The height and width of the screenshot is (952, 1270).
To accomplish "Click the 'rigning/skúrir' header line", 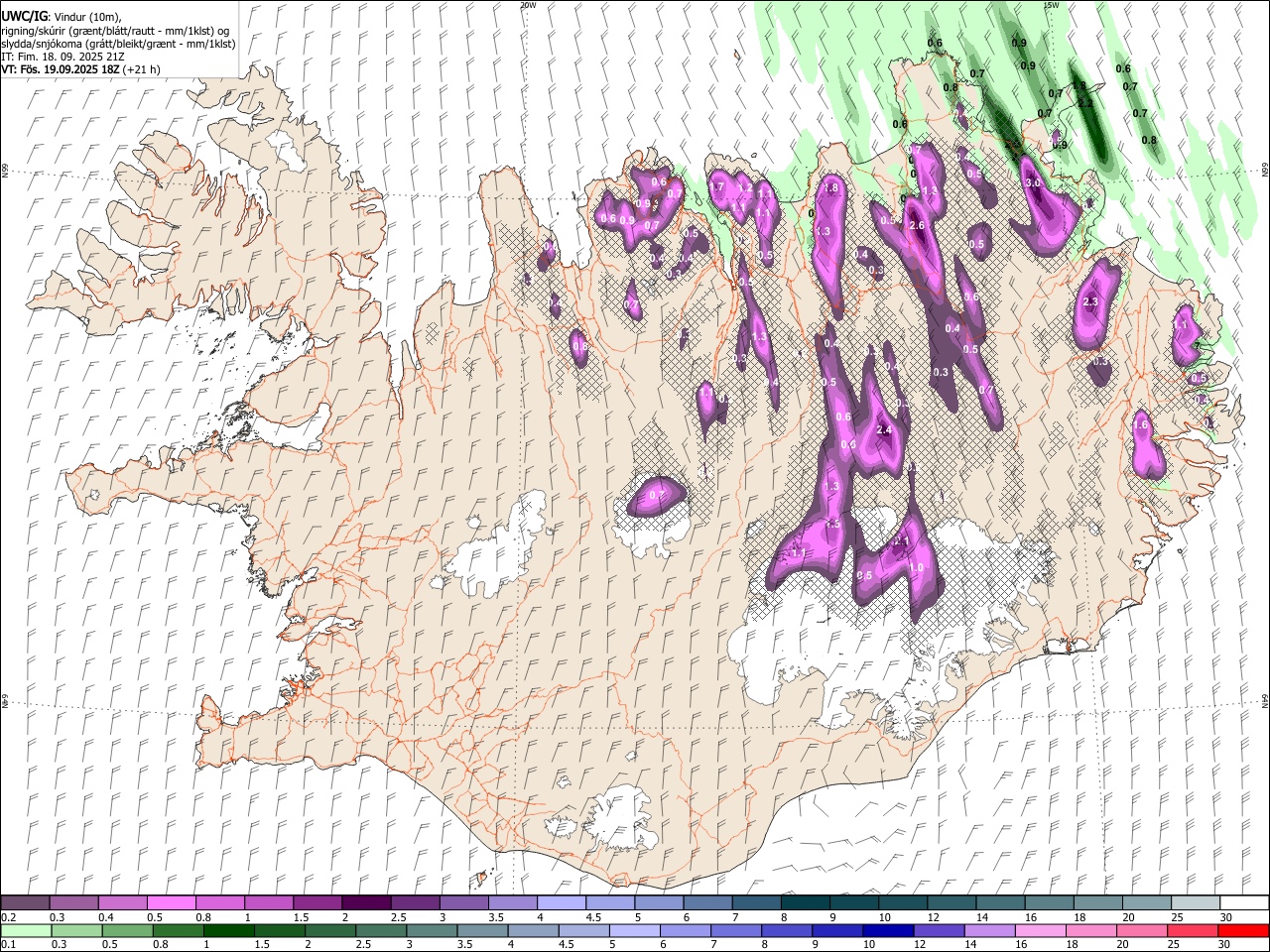I will pos(115,31).
